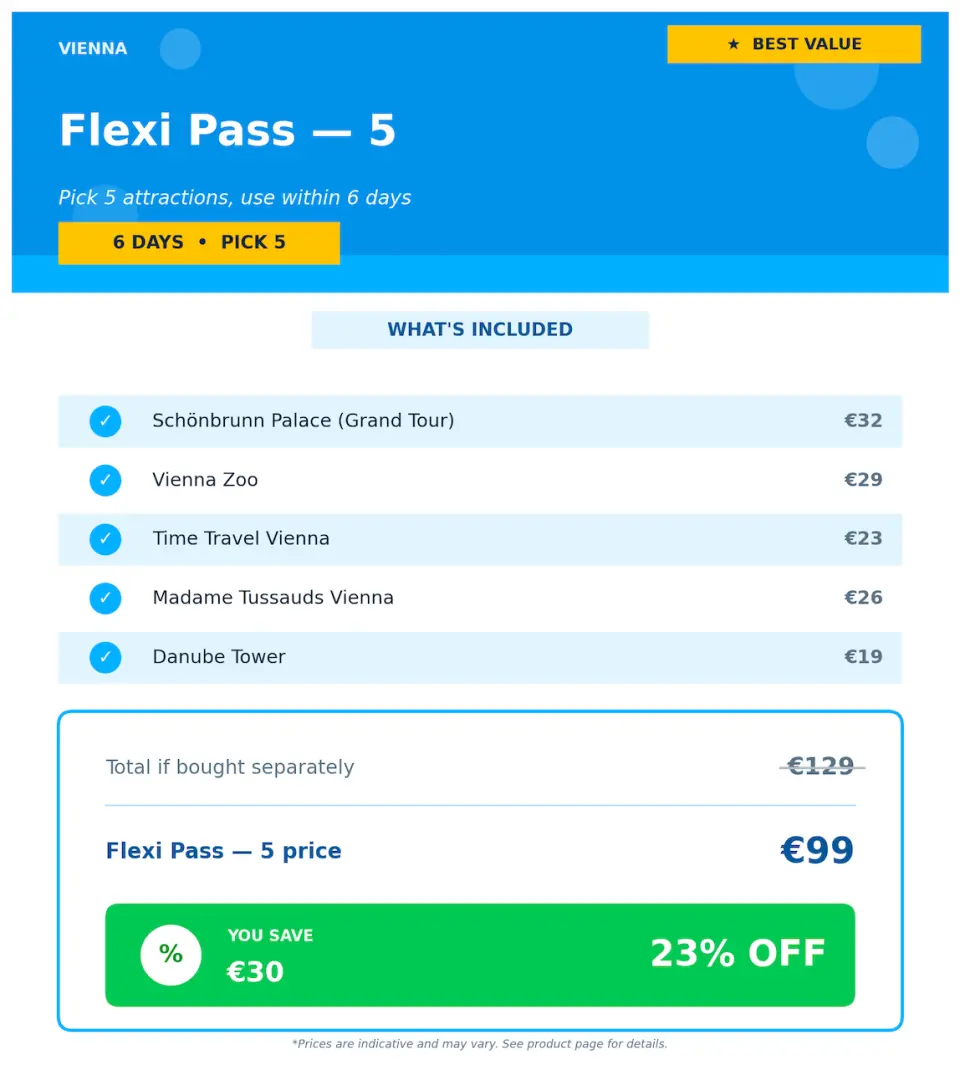Image resolution: width=960 pixels, height=1070 pixels.
Task: Click the 6 DAYS • PICK 5 badge
Action: click(199, 243)
